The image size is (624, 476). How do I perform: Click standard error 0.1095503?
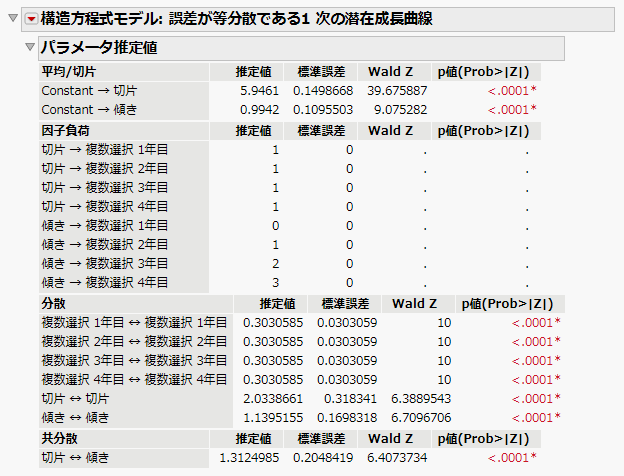323,110
